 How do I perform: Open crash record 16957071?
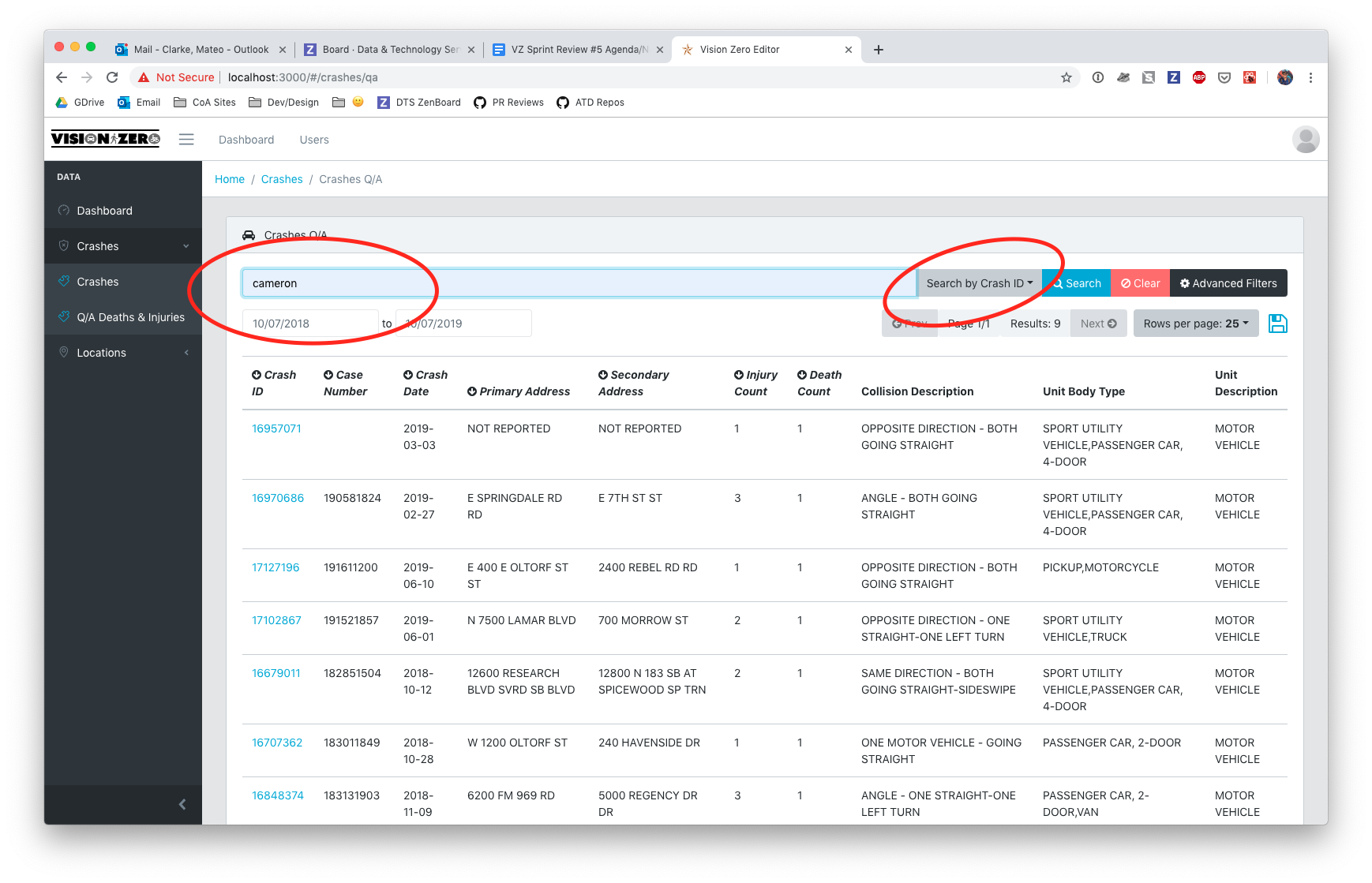click(276, 428)
